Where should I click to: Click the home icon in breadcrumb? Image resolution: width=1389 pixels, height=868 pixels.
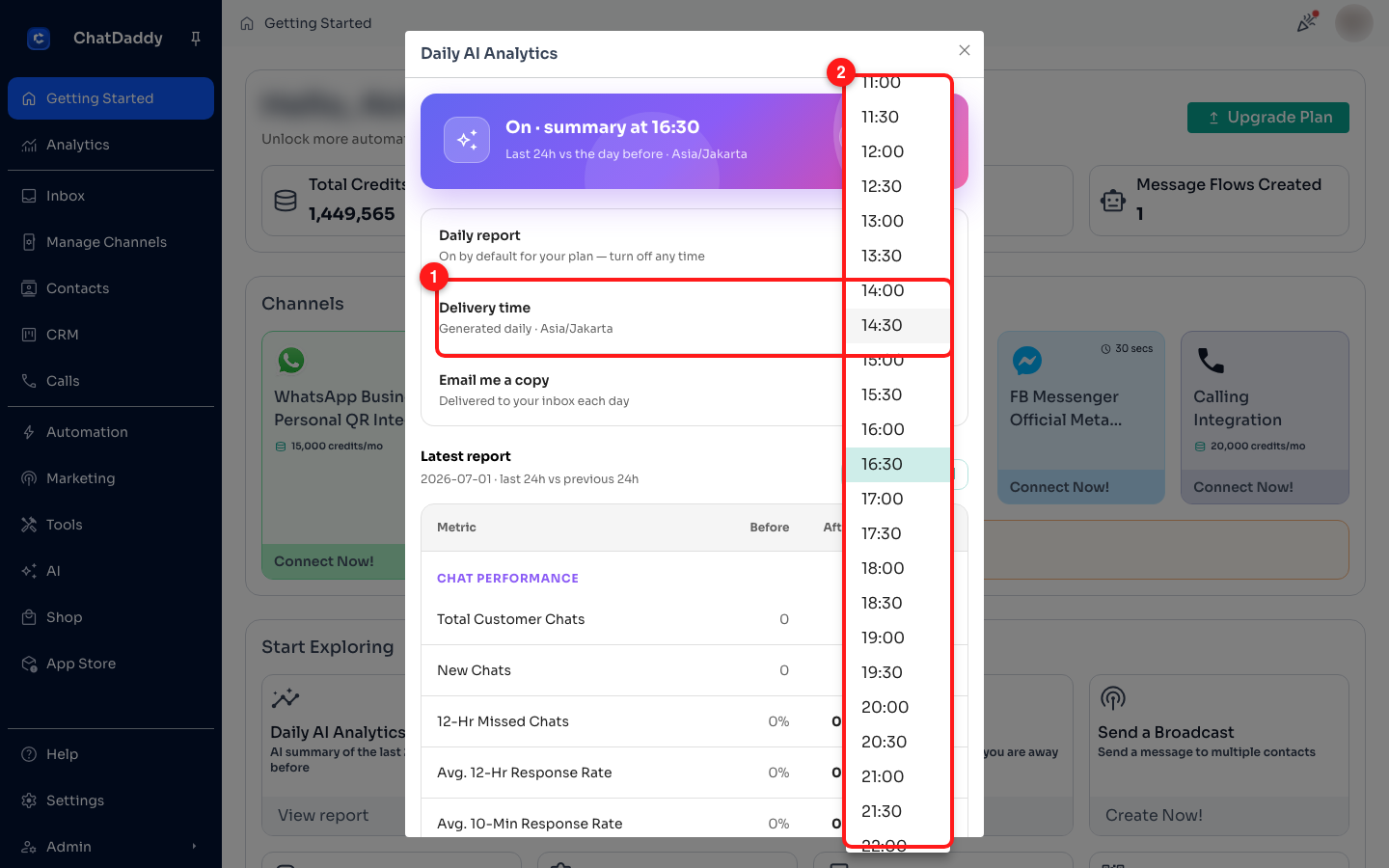247,23
